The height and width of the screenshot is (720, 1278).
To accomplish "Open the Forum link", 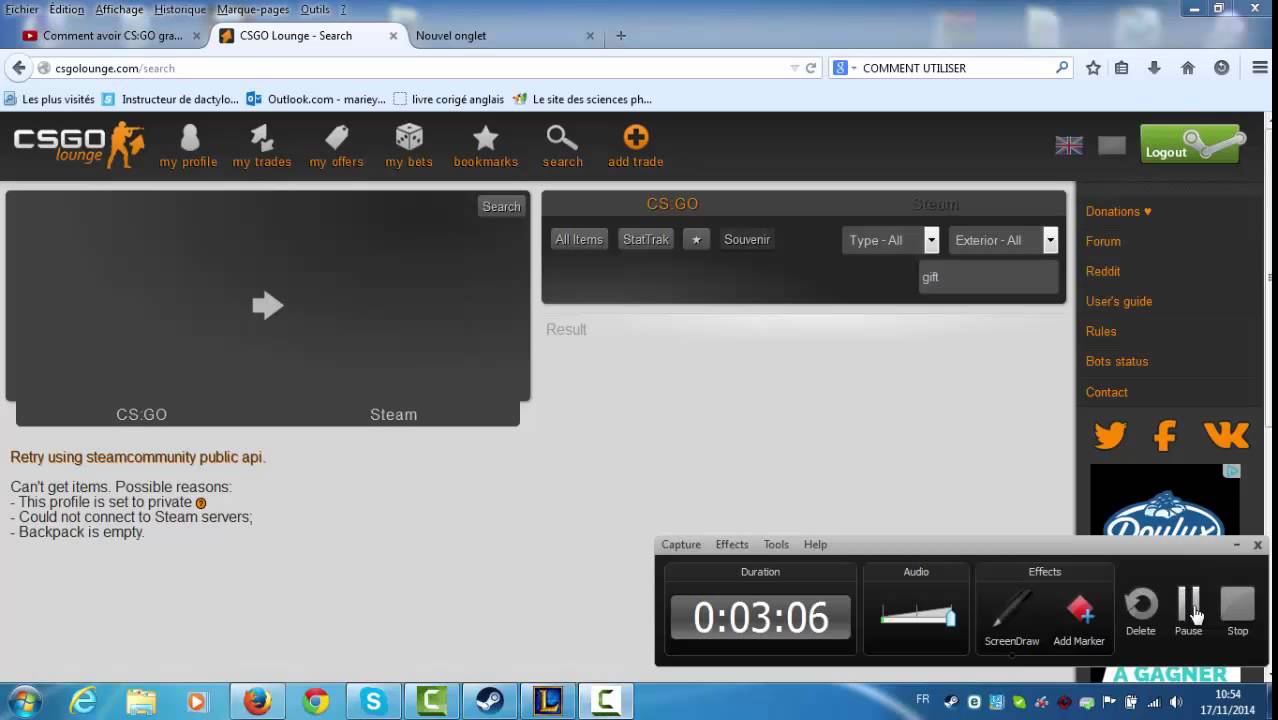I will [1103, 241].
